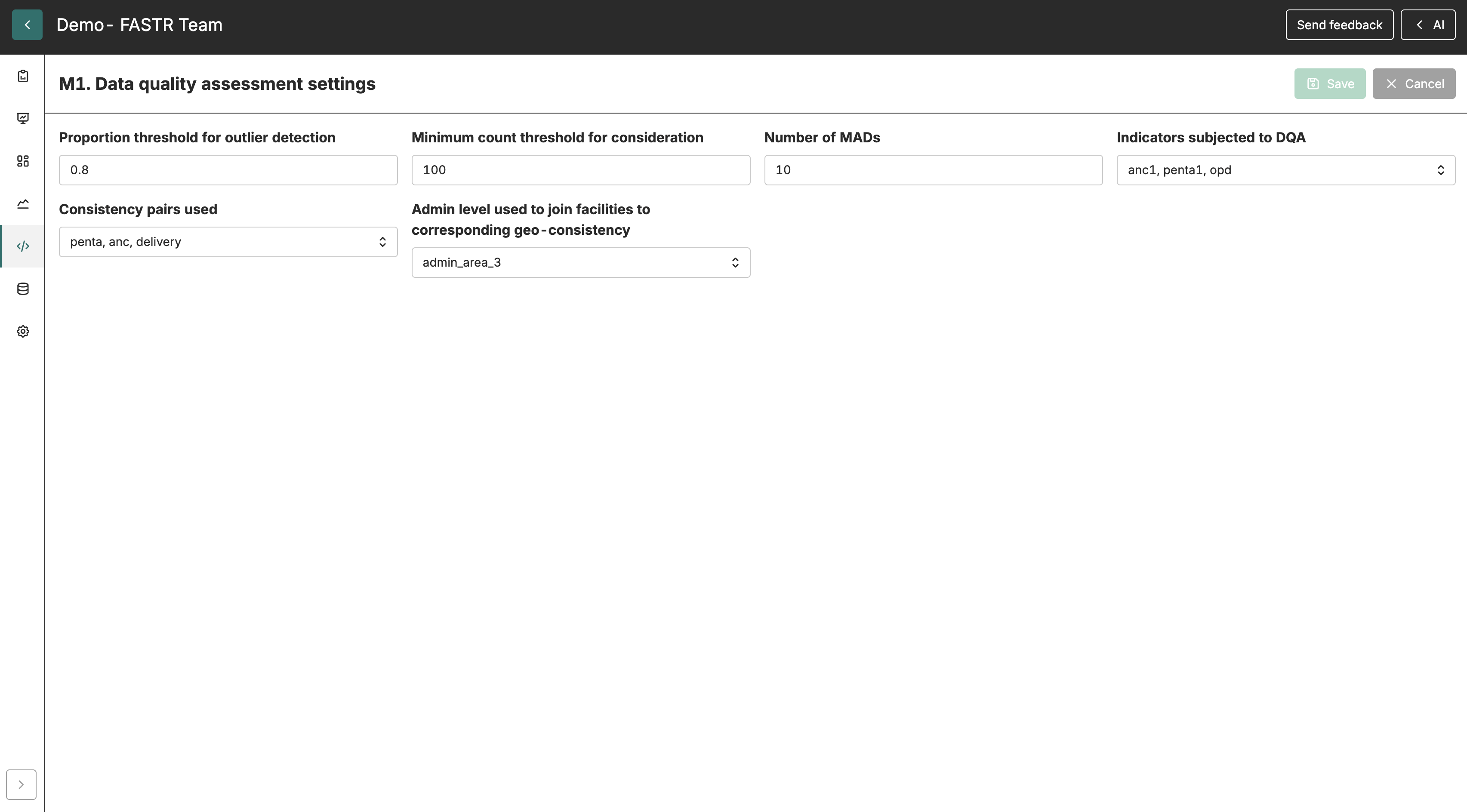Click 'Minimum count threshold for consideration' label

(x=557, y=137)
